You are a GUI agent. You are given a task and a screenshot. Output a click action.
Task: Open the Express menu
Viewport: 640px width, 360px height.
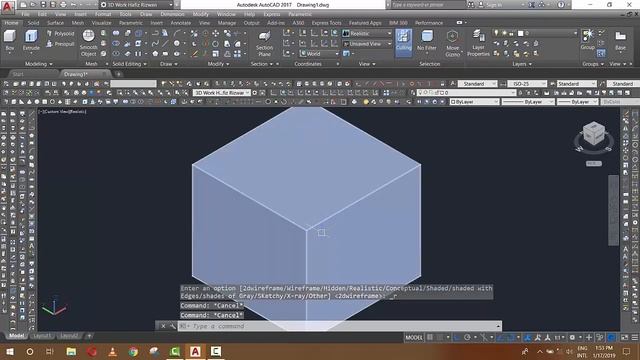[271, 14]
